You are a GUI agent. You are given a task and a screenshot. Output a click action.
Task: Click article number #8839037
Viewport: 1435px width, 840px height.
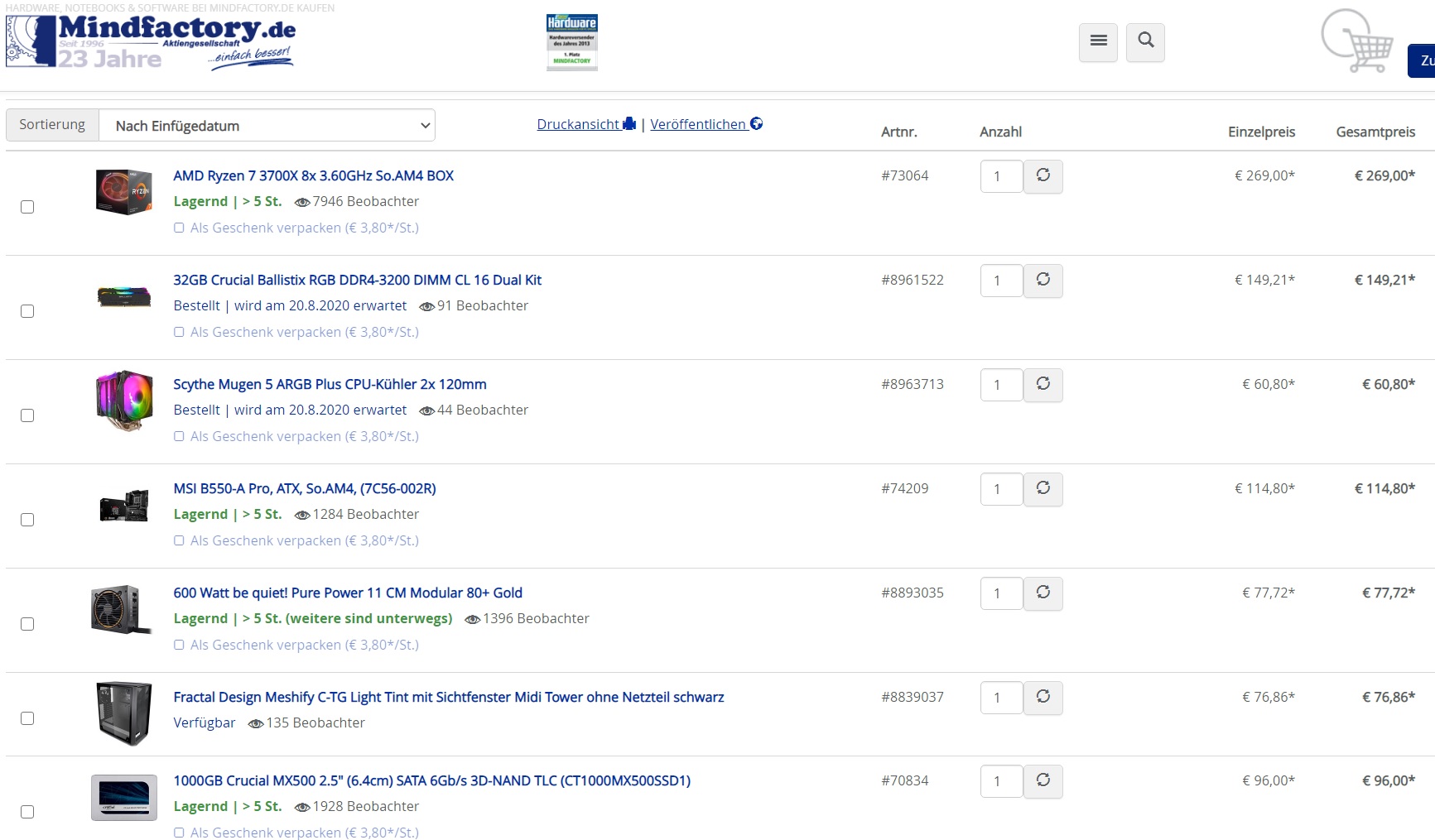(913, 697)
